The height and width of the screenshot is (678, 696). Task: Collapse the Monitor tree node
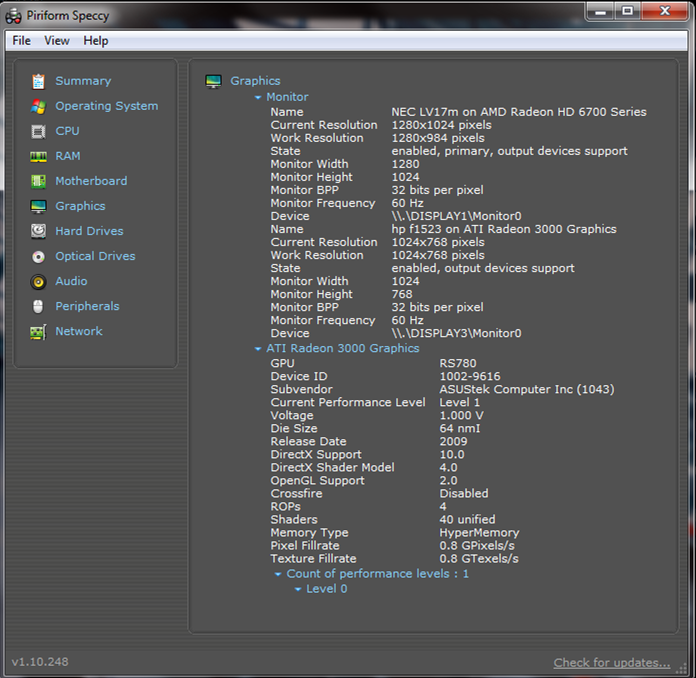click(258, 97)
